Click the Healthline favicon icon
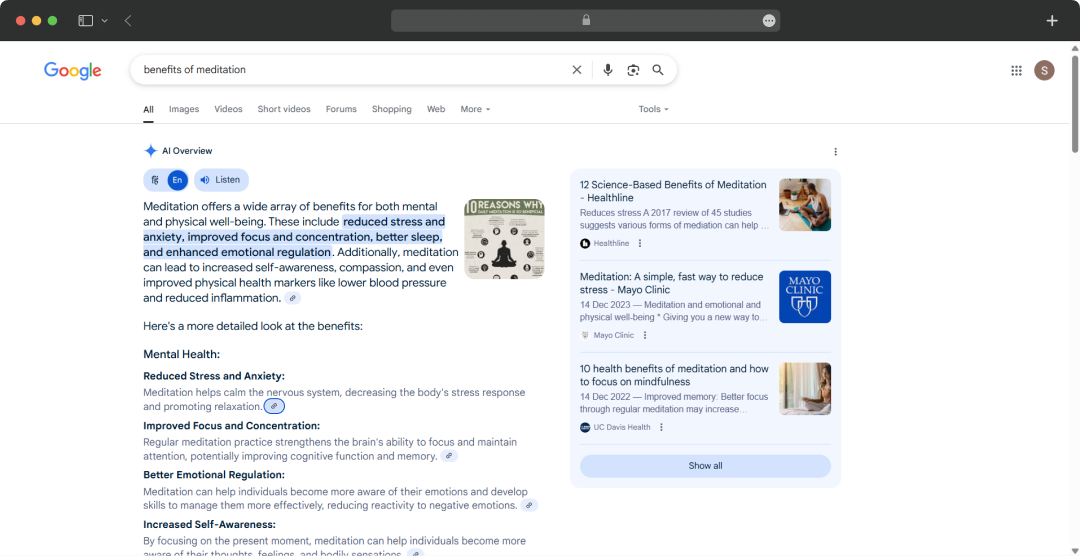Image resolution: width=1080 pixels, height=556 pixels. pos(585,243)
